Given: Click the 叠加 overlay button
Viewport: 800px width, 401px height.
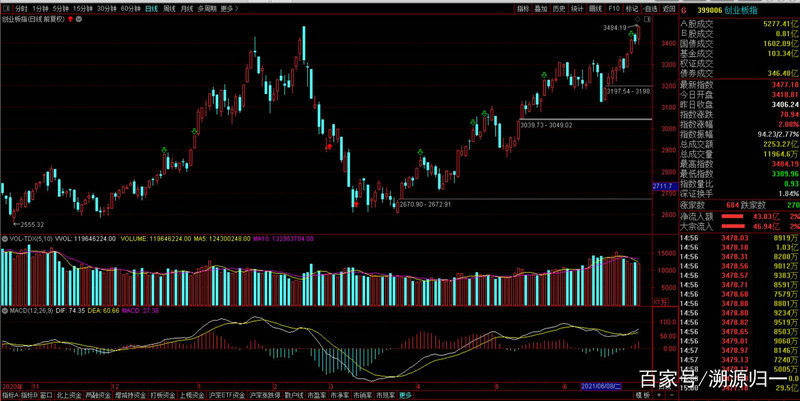Looking at the screenshot, I should [541, 7].
